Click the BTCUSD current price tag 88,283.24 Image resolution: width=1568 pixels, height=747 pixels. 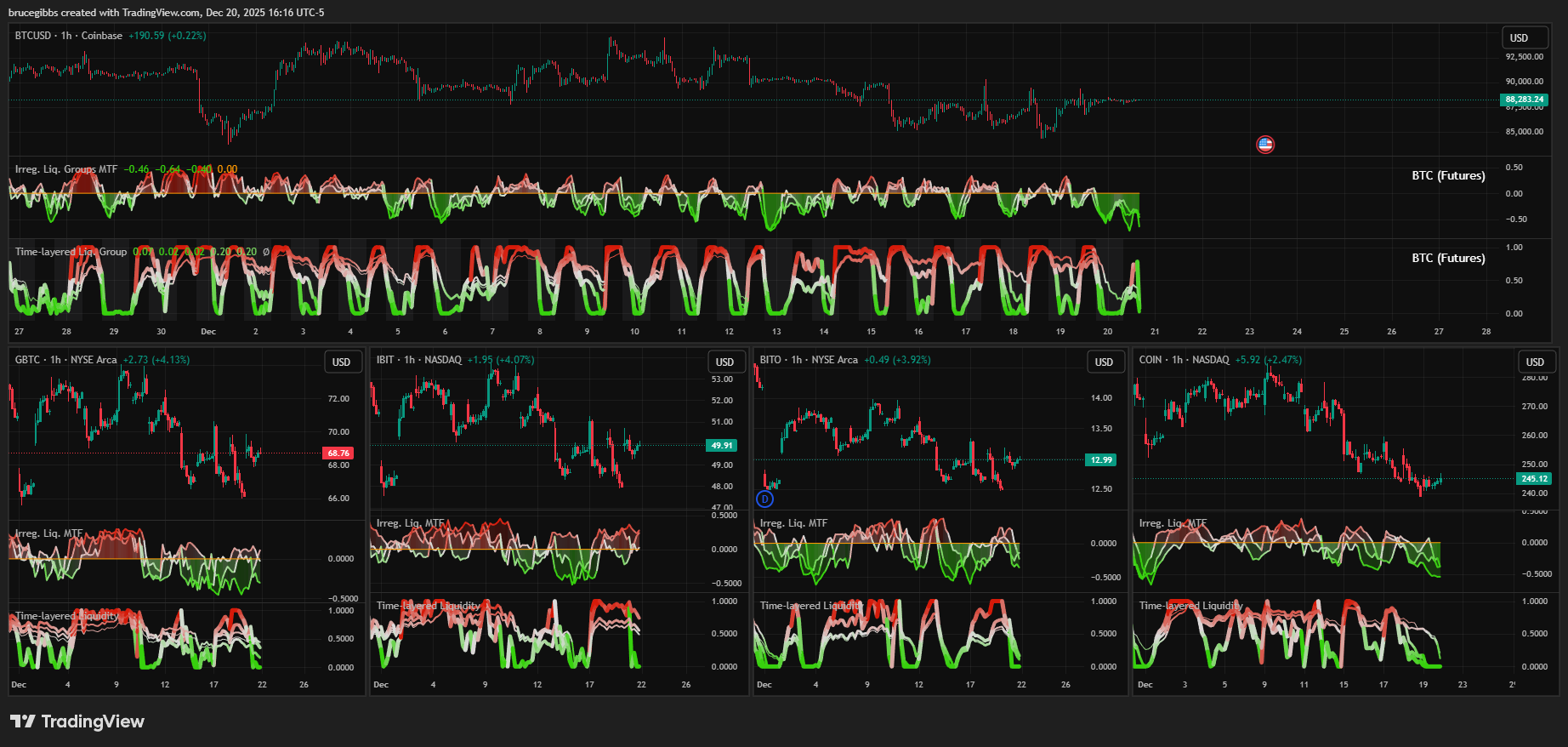click(x=1524, y=100)
